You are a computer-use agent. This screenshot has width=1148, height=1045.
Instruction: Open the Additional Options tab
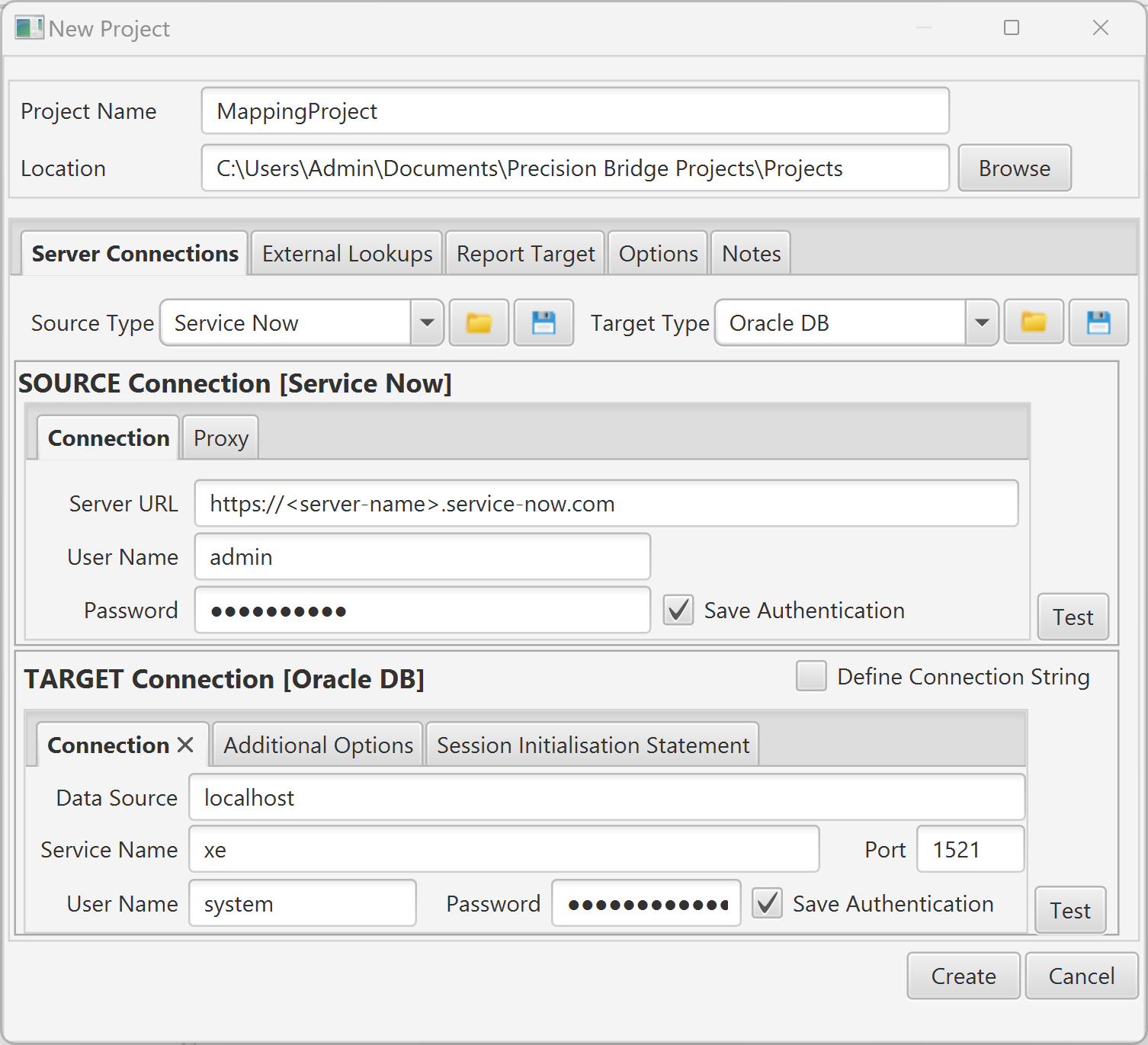[319, 745]
